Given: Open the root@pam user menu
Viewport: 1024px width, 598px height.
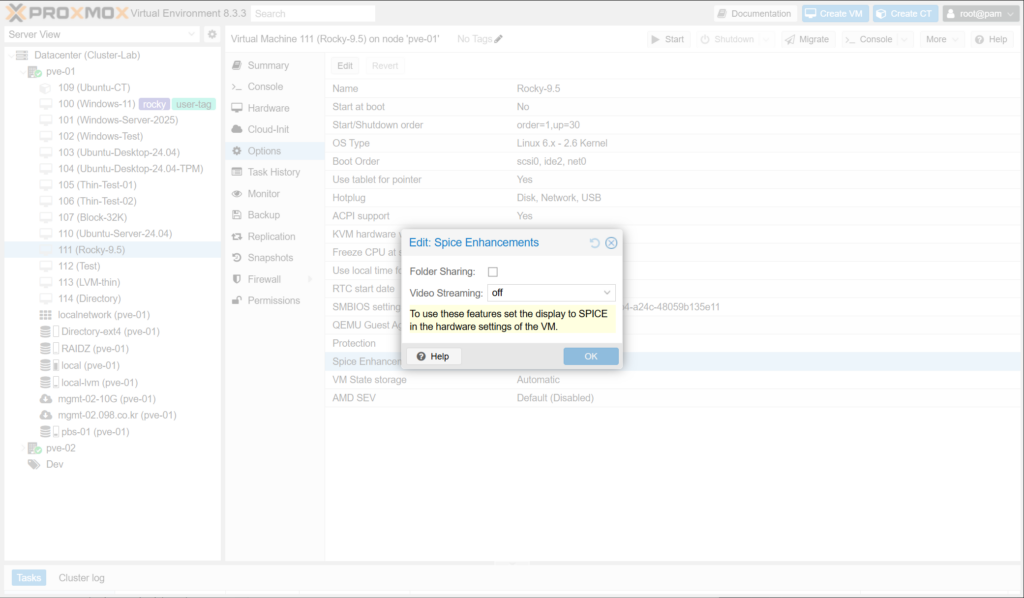Looking at the screenshot, I should [979, 14].
